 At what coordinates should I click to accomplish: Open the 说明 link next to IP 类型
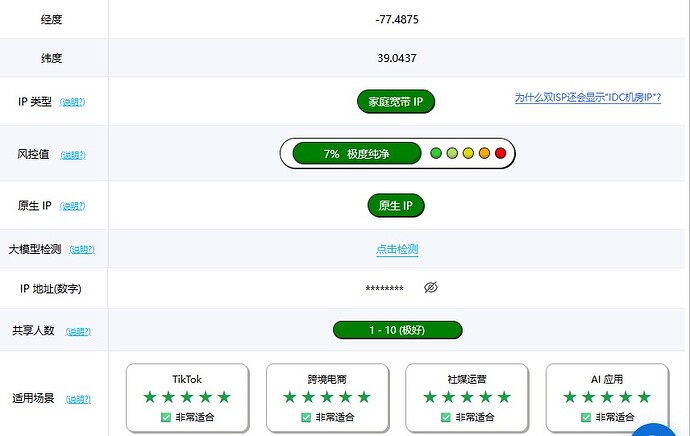pyautogui.click(x=73, y=102)
